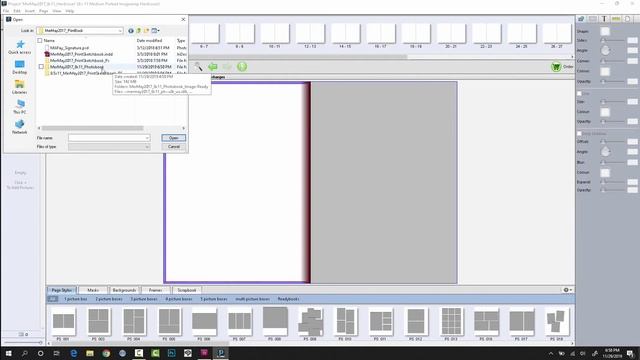Click the go-back navigation icon in Open dialog
This screenshot has width=640, height=360.
tap(131, 31)
